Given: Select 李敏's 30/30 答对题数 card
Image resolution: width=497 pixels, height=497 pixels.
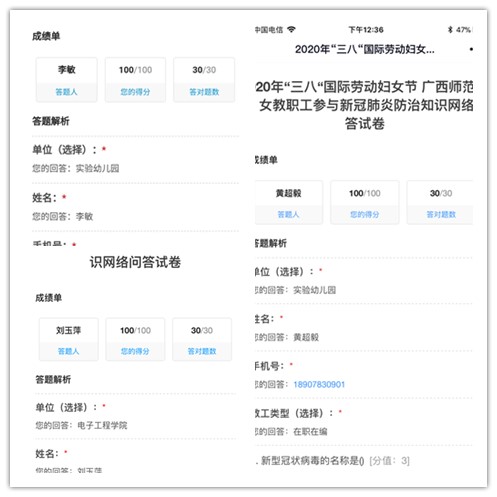Looking at the screenshot, I should 204,80.
